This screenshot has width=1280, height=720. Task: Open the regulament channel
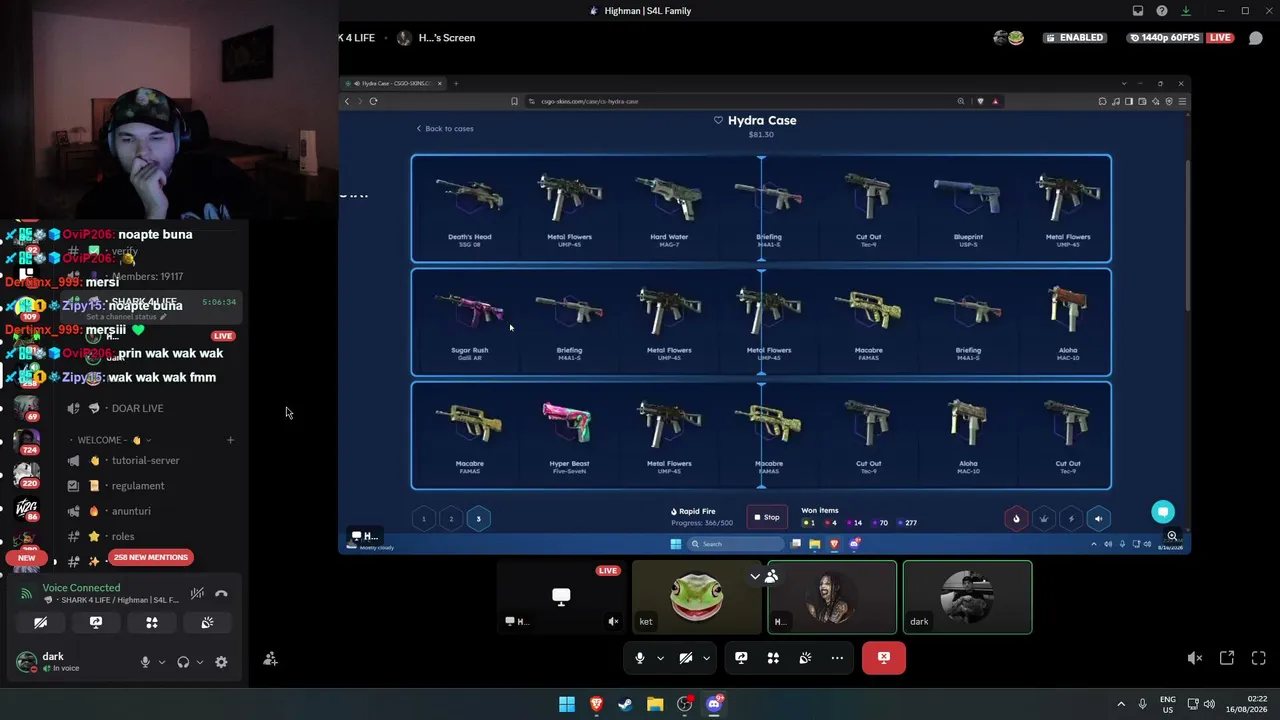(x=138, y=486)
